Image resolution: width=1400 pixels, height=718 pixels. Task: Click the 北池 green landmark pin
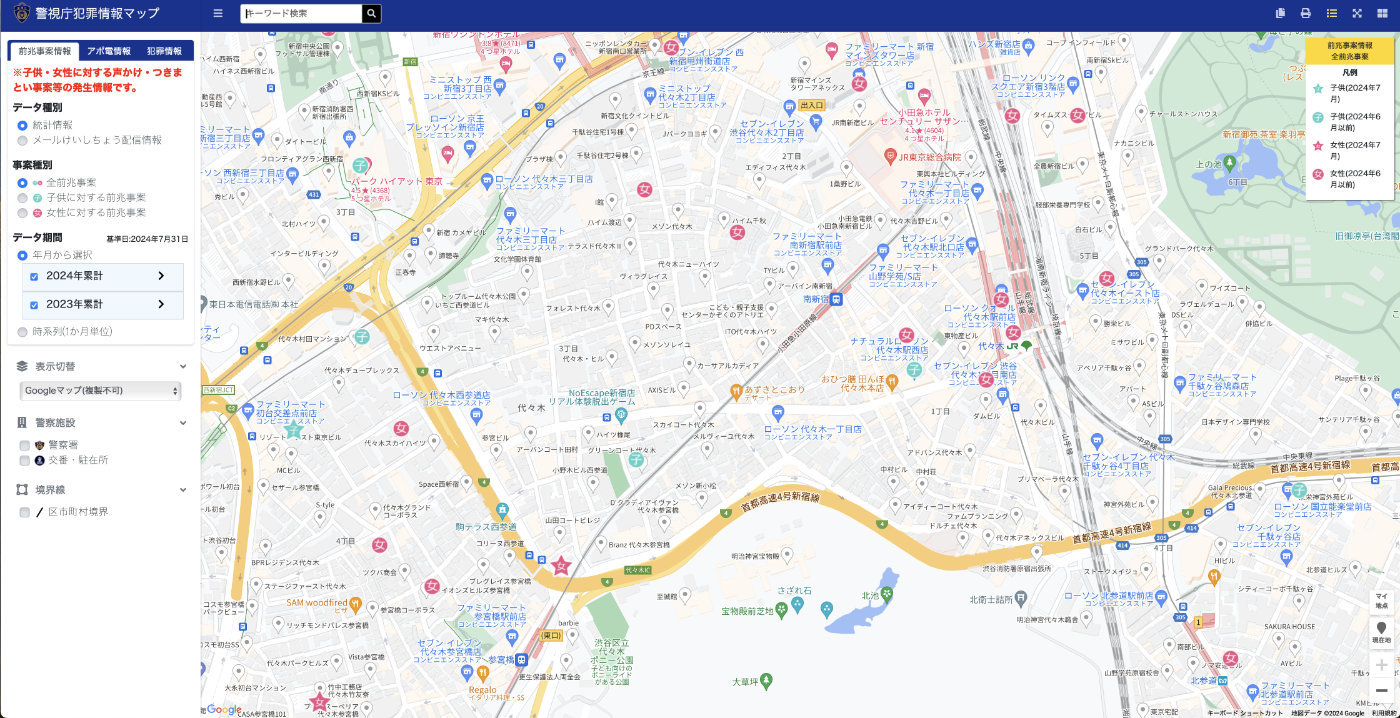(x=886, y=595)
